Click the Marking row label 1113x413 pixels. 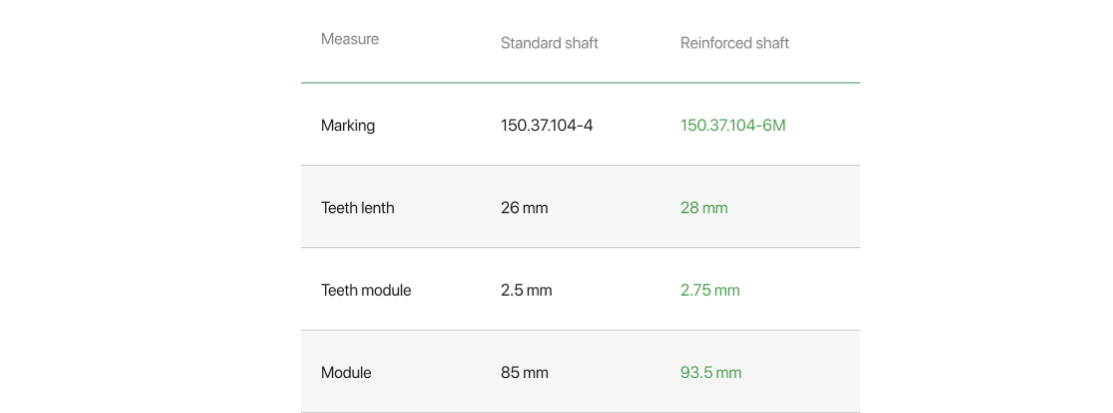coord(348,126)
